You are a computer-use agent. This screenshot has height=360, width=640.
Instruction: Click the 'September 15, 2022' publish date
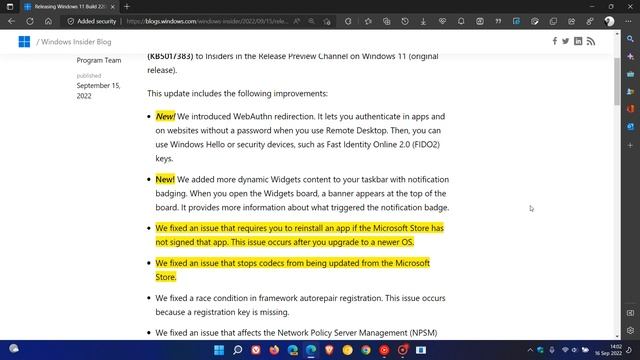(98, 91)
